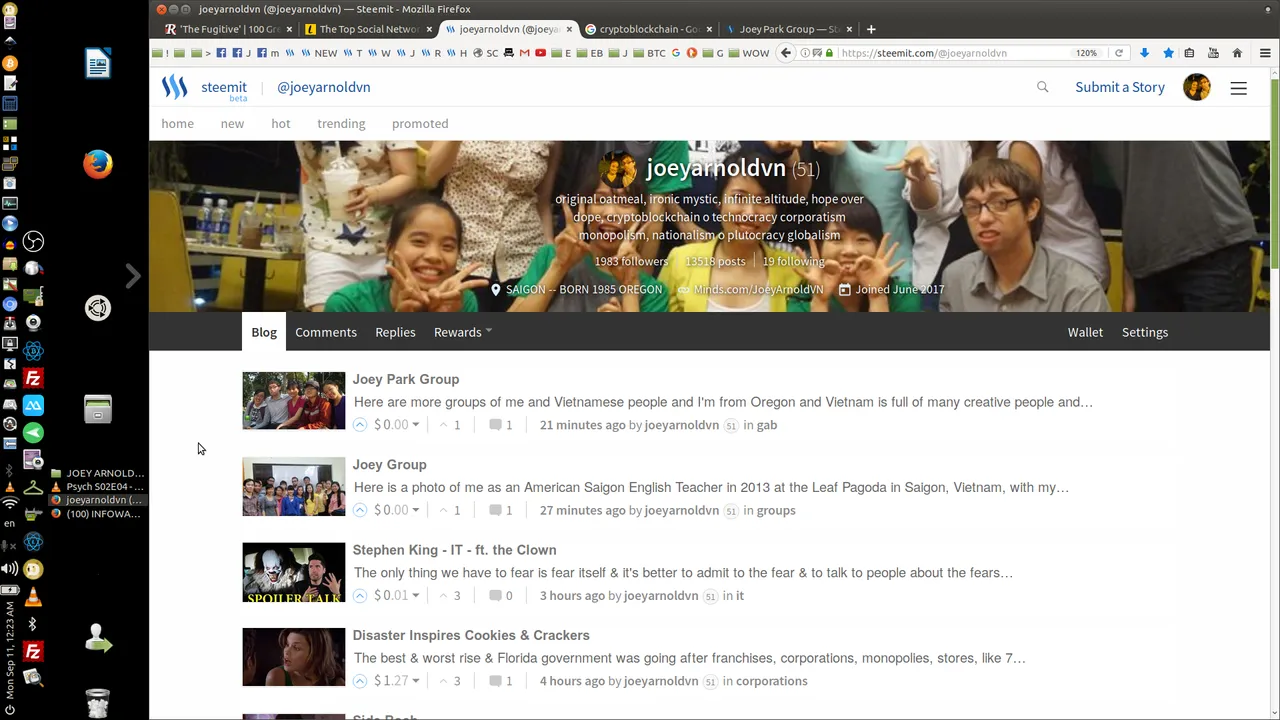1280x720 pixels.
Task: Click 1983 followers count
Action: point(631,261)
